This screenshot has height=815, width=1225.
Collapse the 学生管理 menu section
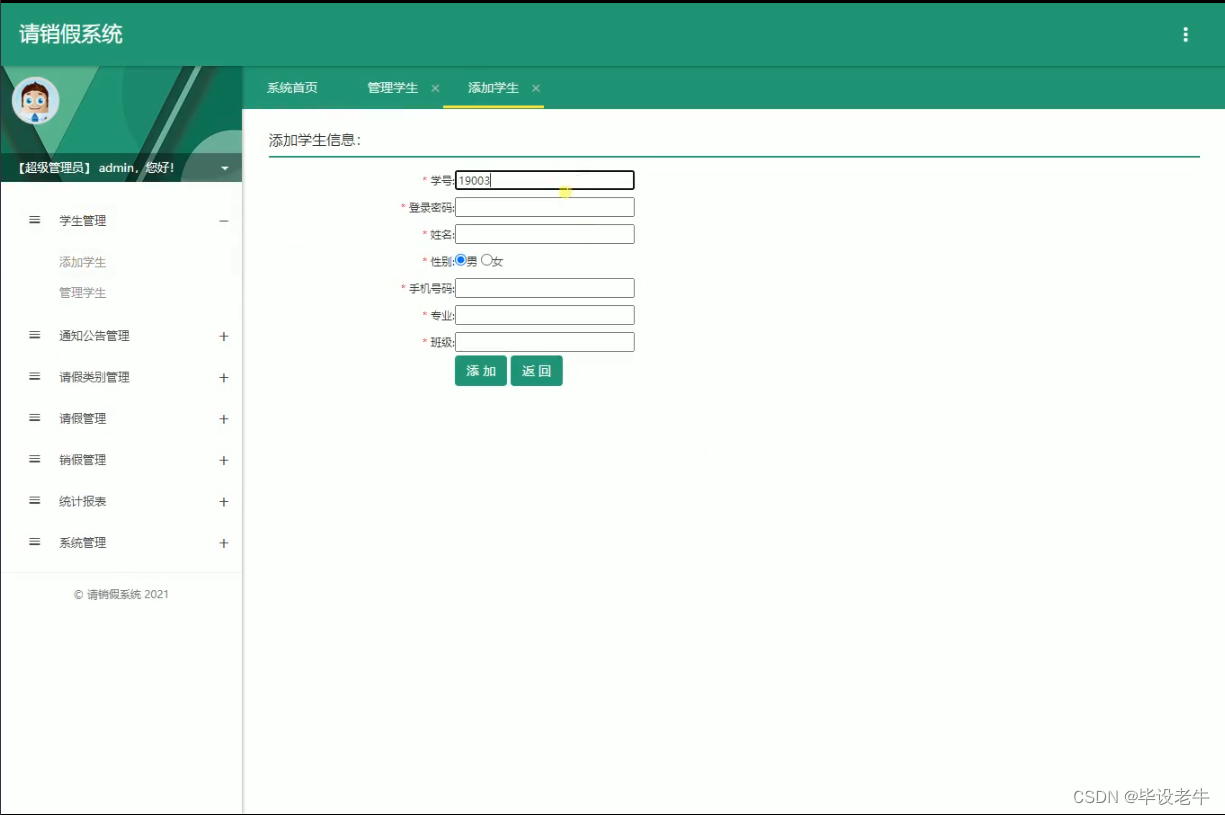[x=224, y=221]
